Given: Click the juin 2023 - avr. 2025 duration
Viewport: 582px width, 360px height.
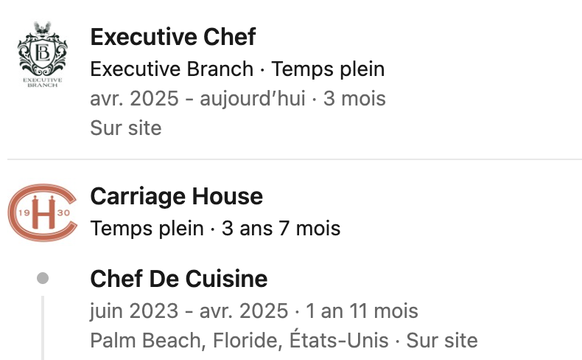Looking at the screenshot, I should click(x=189, y=311).
